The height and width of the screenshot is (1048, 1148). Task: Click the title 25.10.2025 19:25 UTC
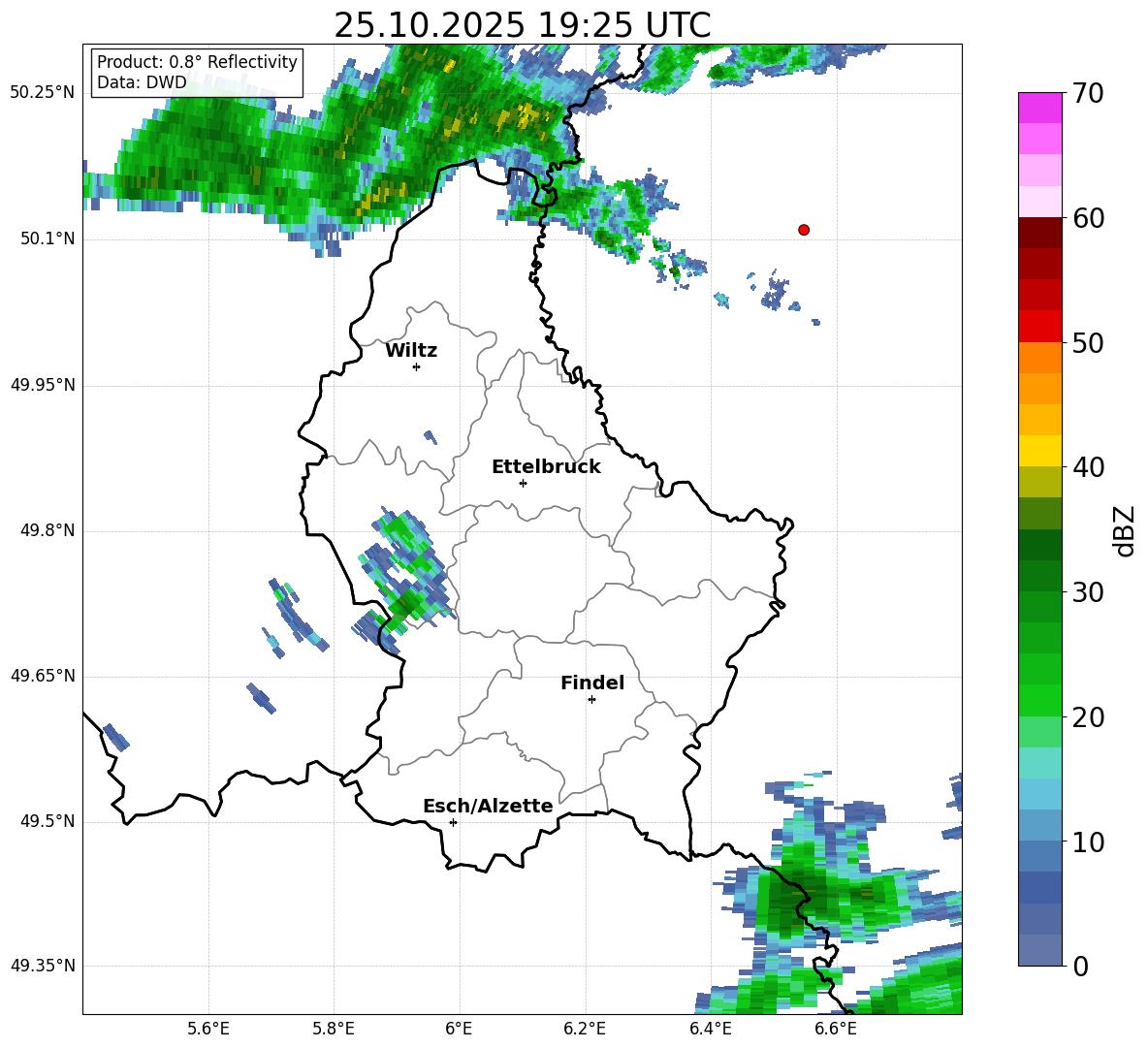tap(523, 25)
